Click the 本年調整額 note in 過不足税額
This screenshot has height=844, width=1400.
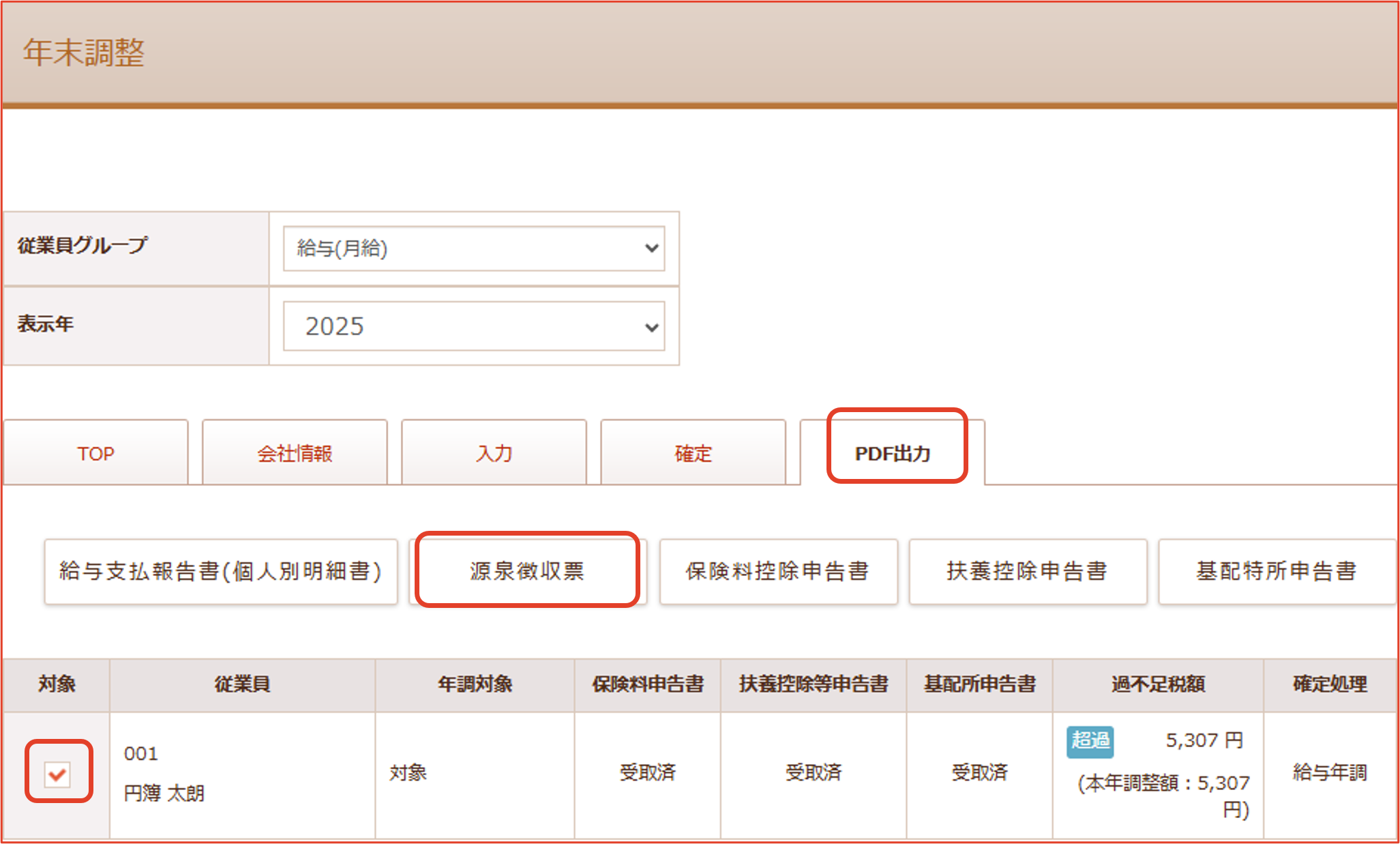1163,796
